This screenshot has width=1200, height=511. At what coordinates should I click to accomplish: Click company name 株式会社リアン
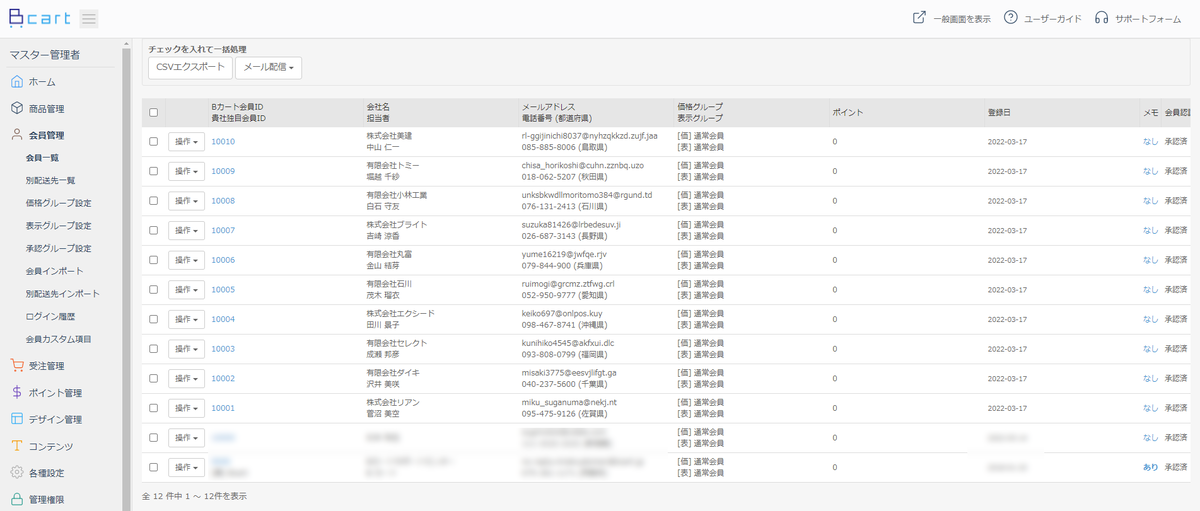point(394,402)
